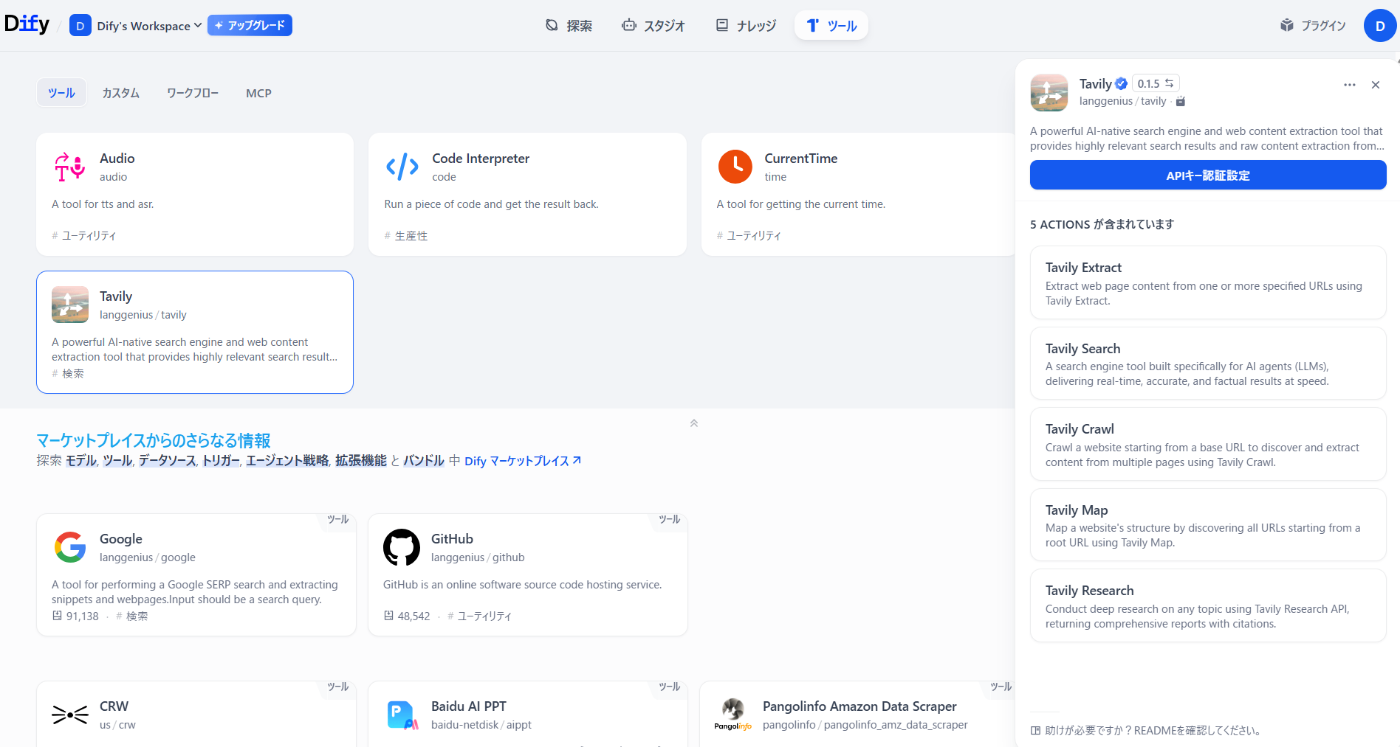Screen dimensions: 1400x747
Task: Click the エージェント戦略 link
Action: 287,461
